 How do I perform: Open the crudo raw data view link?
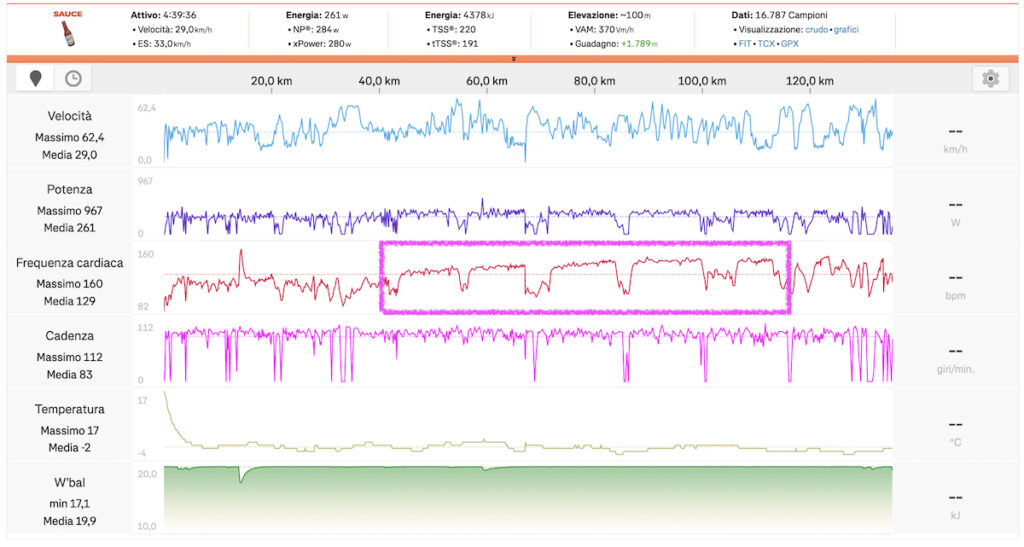pos(817,29)
